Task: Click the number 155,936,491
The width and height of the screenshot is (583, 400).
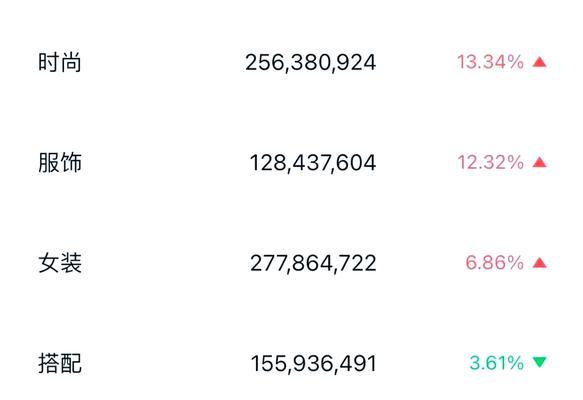Action: pyautogui.click(x=313, y=364)
